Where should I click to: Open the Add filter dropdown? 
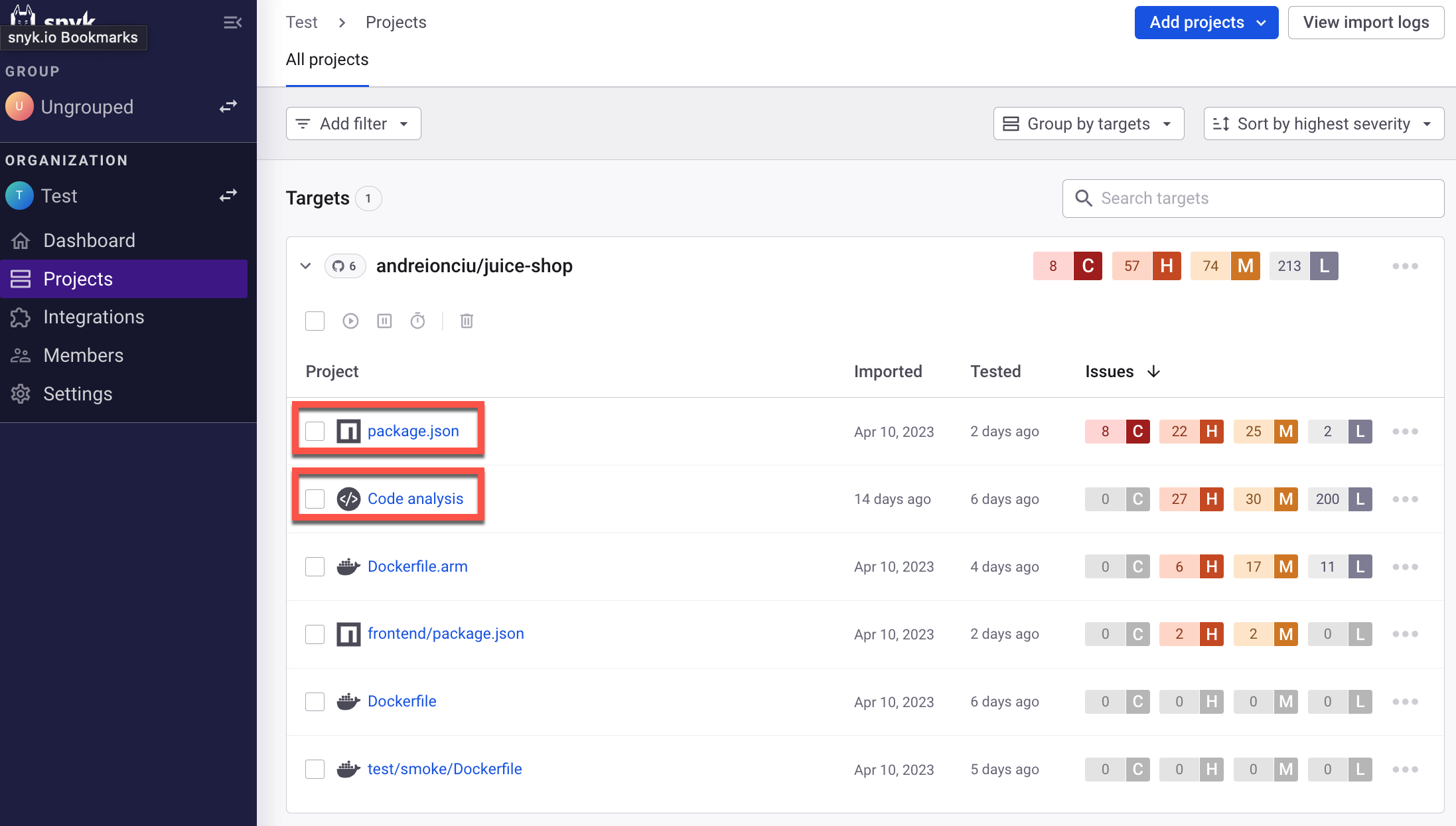pyautogui.click(x=353, y=124)
